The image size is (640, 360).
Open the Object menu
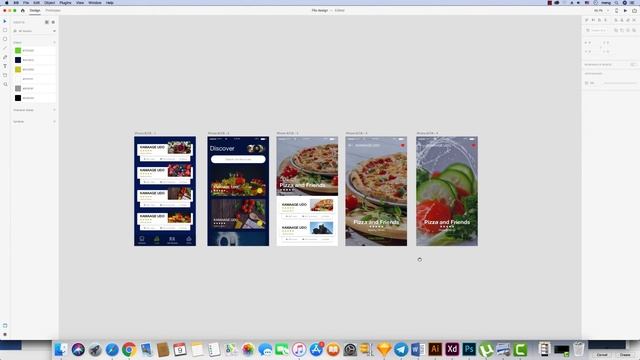[x=49, y=2]
